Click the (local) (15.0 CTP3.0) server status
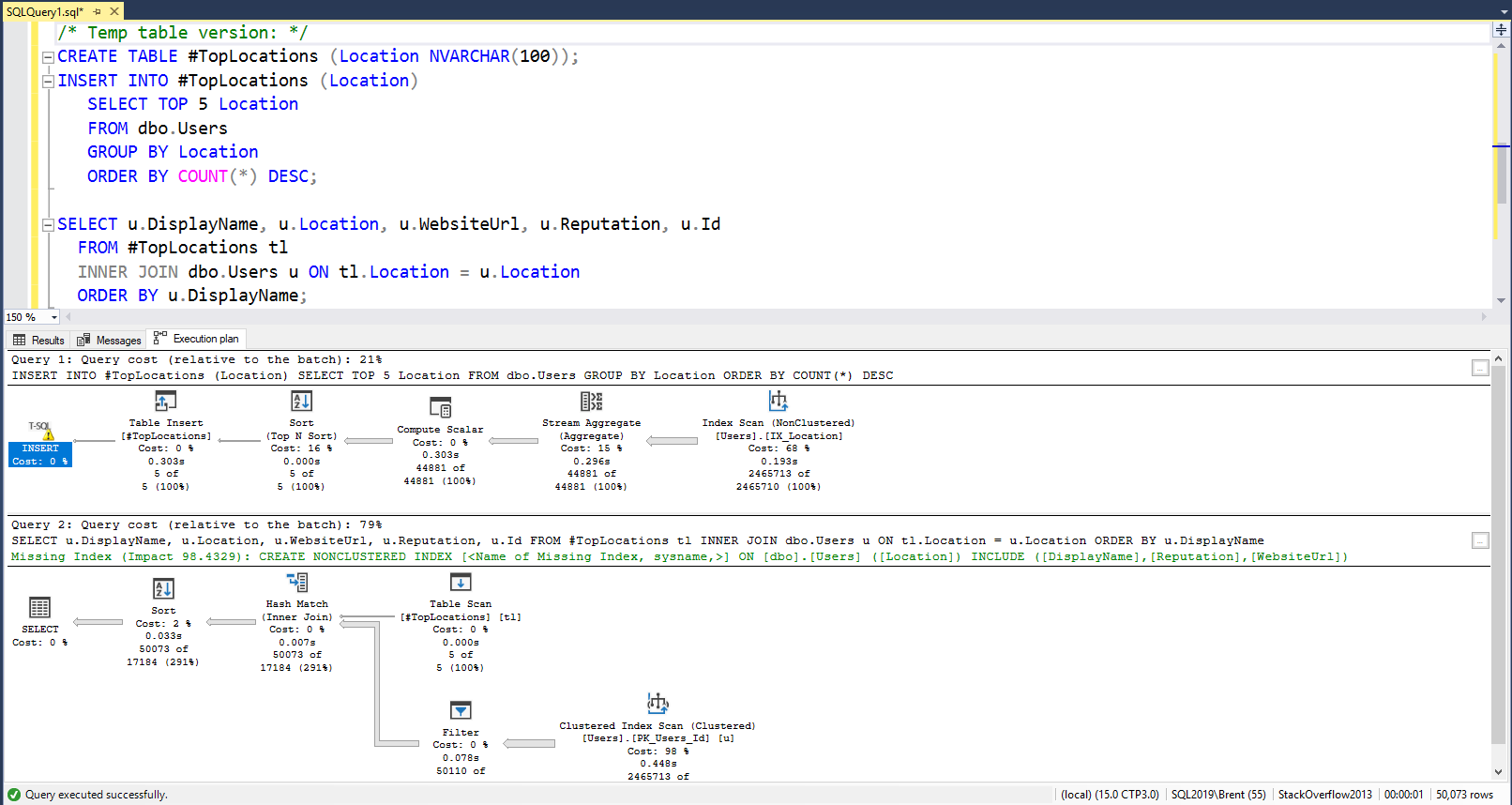Image resolution: width=1512 pixels, height=805 pixels. [1110, 795]
